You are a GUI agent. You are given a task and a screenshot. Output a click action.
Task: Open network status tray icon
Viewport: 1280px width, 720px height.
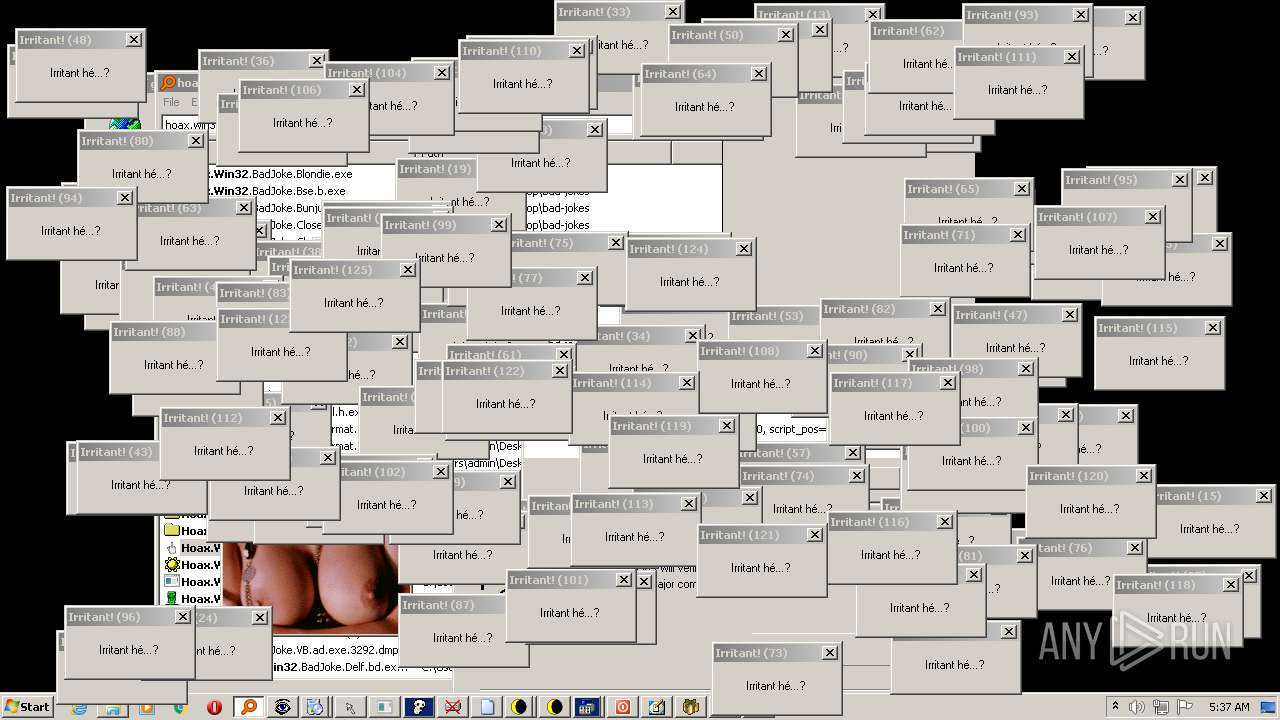click(x=1162, y=707)
